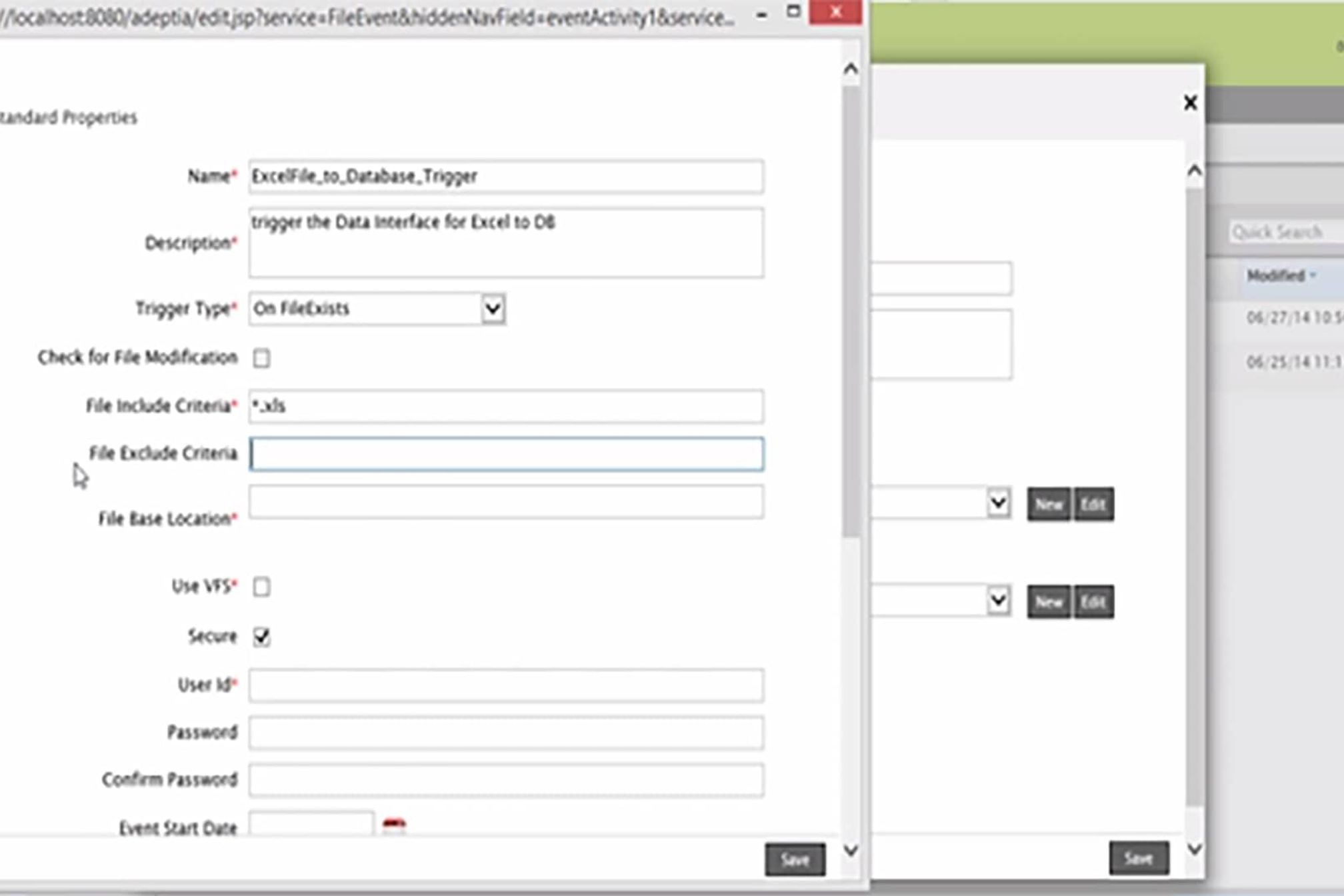Sort by Modified column header
The width and height of the screenshot is (1344, 896).
click(x=1276, y=276)
